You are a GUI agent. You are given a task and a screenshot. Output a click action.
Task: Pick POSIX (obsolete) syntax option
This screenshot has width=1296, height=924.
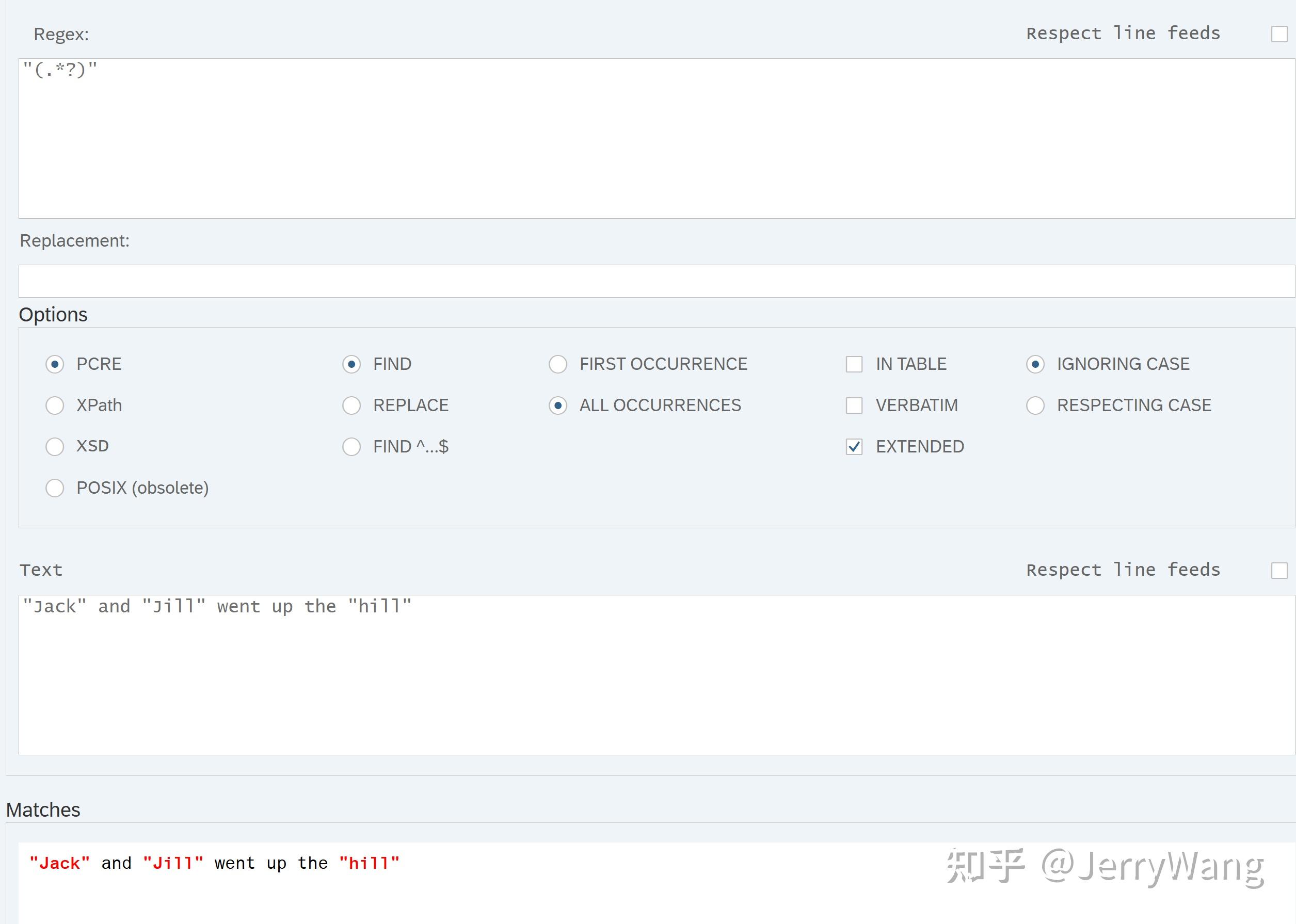pos(55,488)
